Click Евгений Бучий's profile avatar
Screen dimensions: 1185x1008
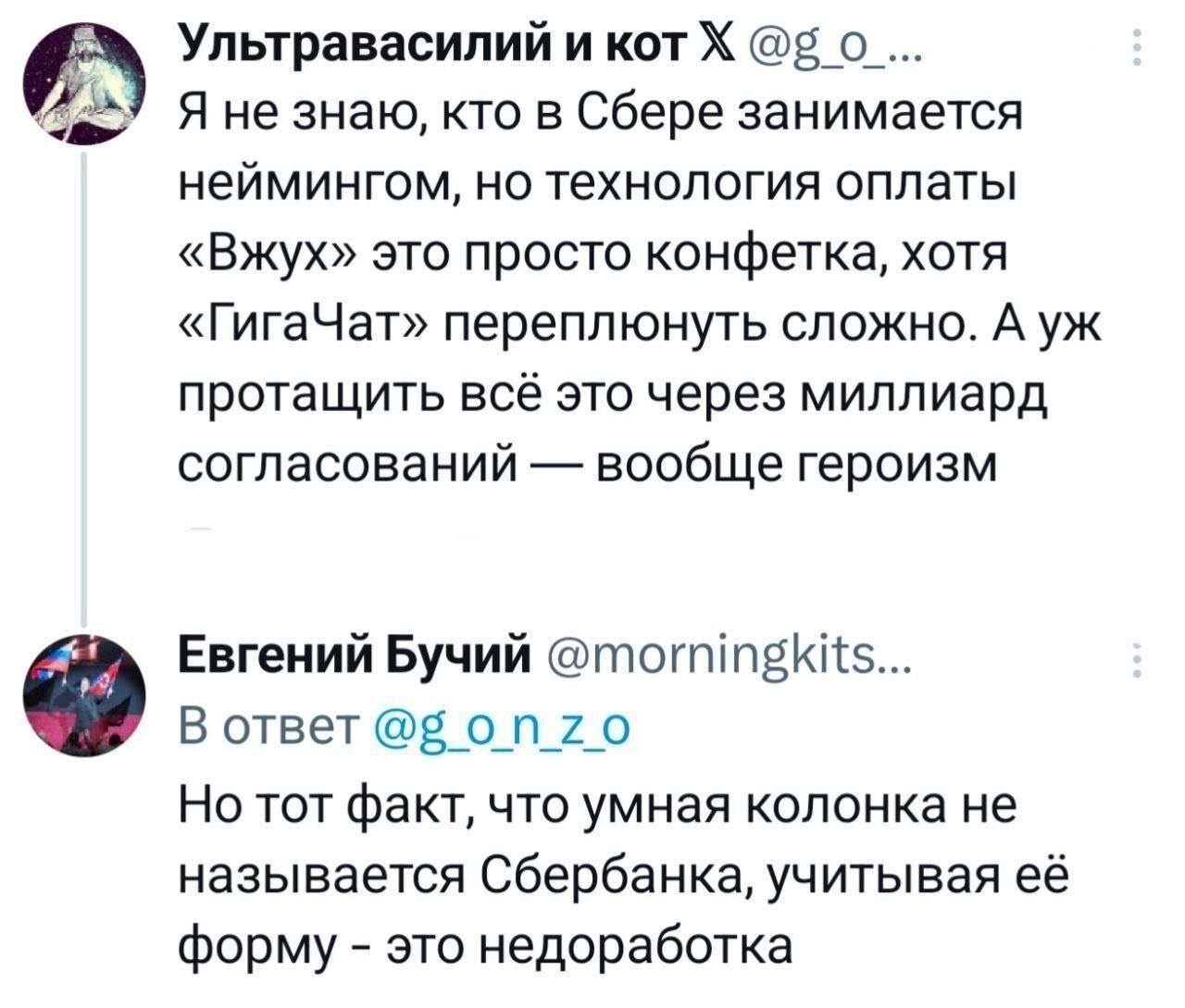(85, 695)
